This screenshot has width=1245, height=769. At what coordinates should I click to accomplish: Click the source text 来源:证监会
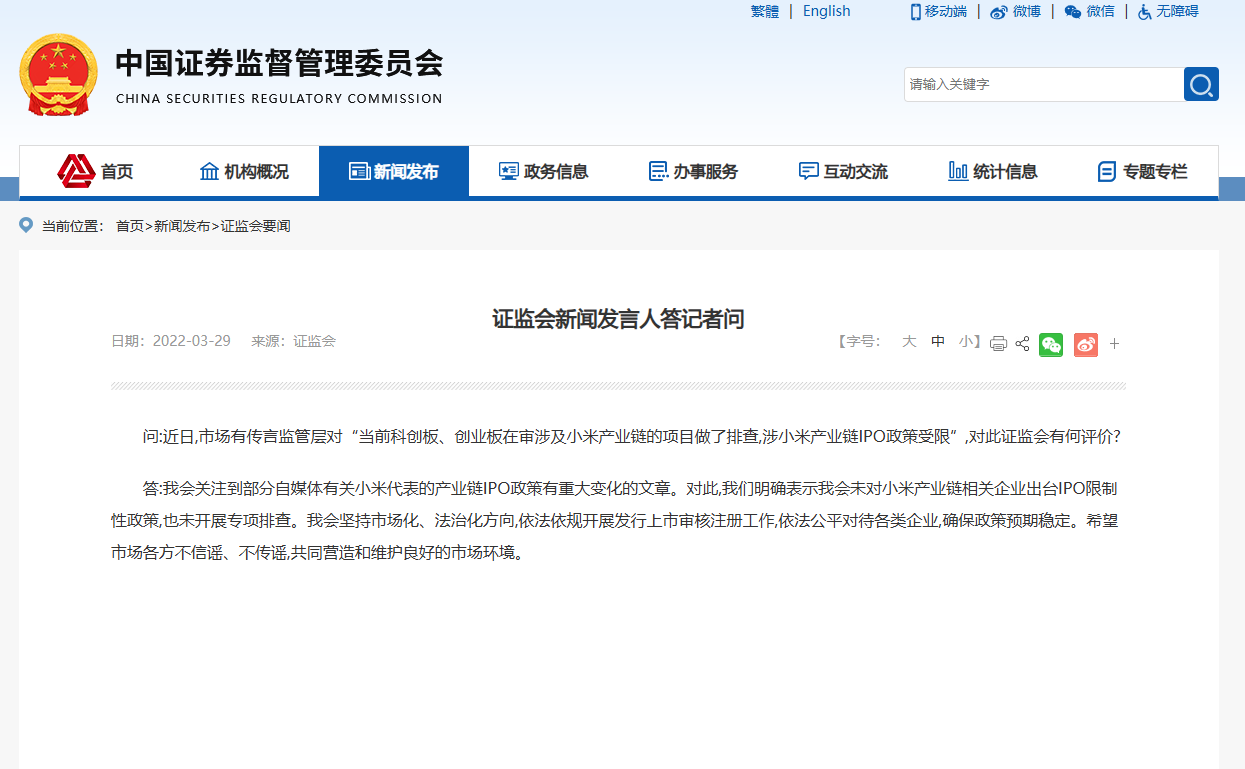point(293,341)
